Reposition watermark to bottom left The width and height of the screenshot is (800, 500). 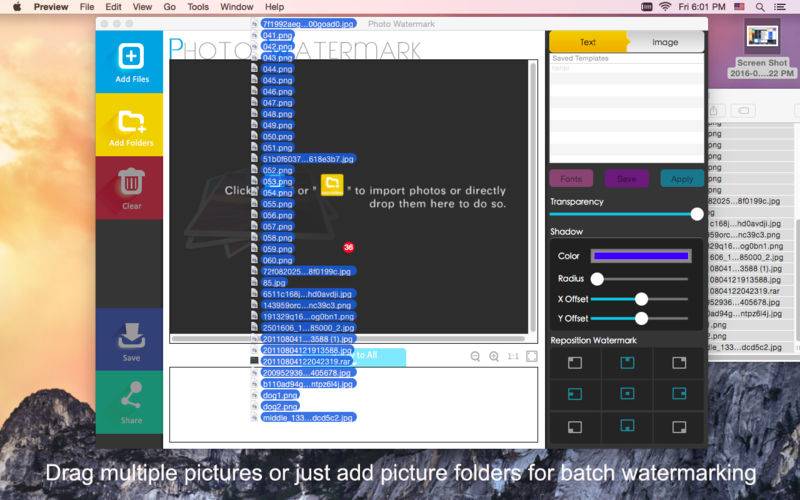pyautogui.click(x=575, y=427)
